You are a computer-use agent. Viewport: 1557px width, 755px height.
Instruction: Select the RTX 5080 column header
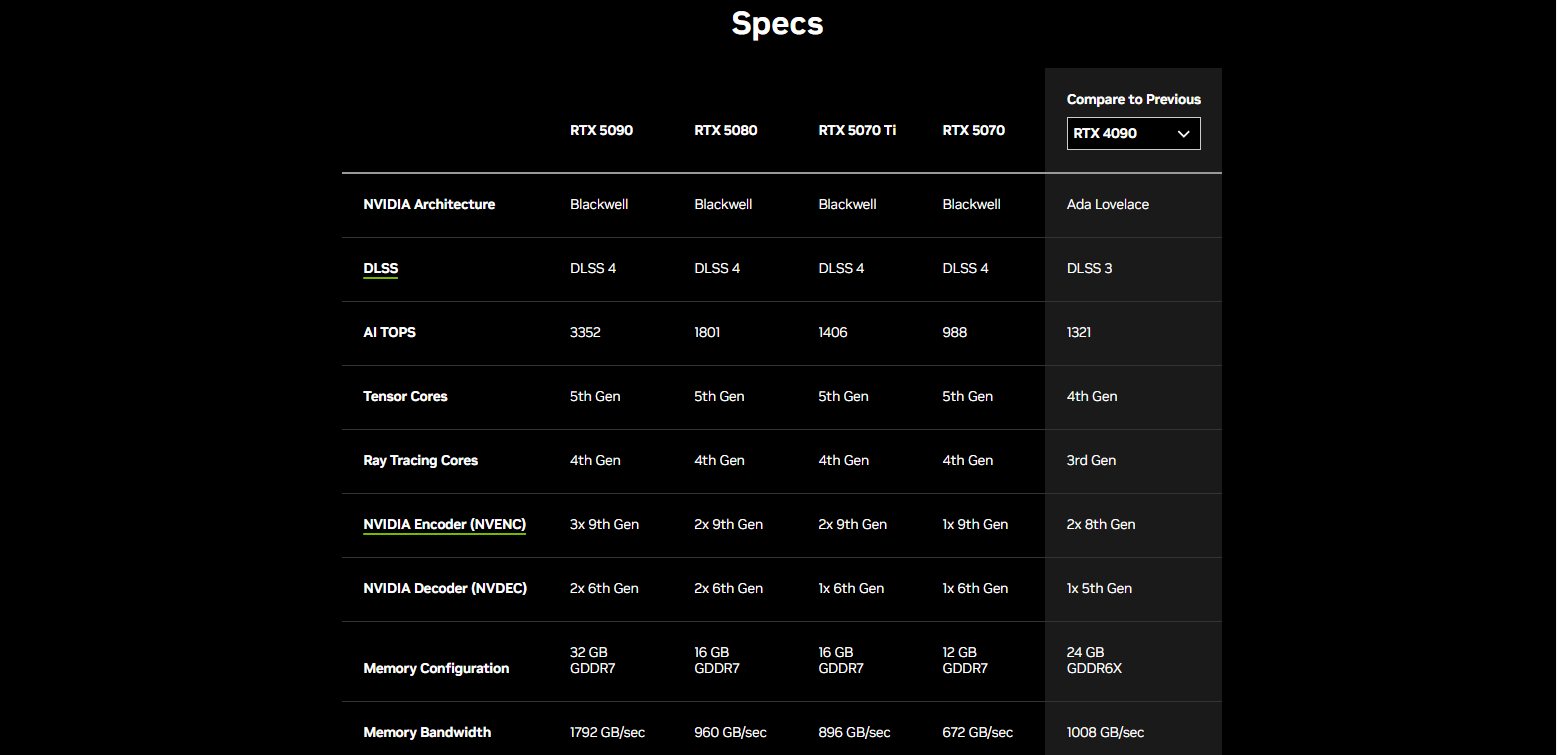(725, 130)
